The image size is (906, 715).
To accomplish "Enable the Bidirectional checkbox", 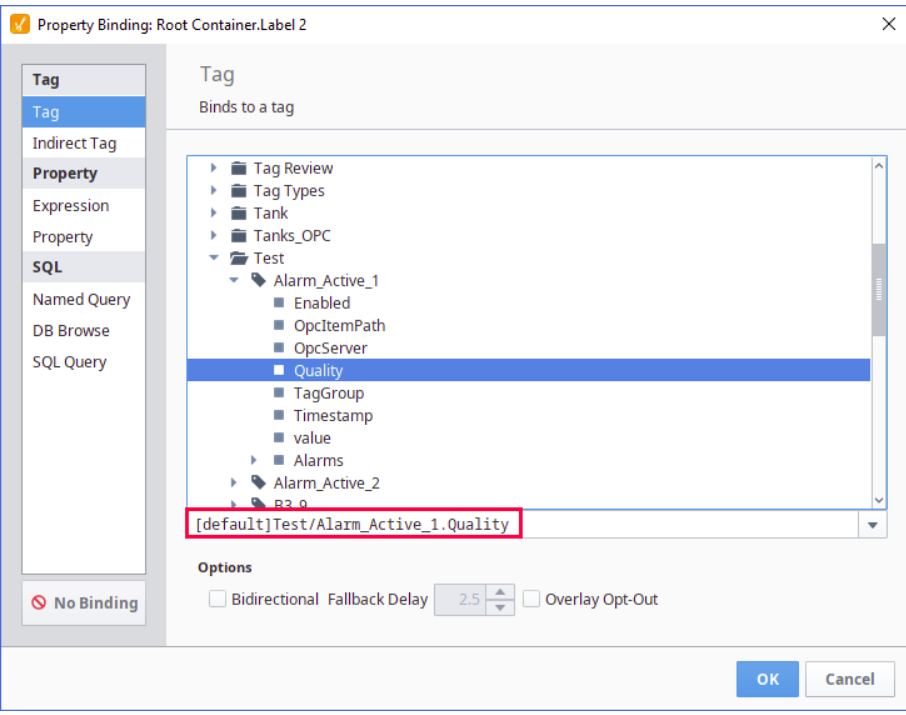I will pyautogui.click(x=217, y=600).
